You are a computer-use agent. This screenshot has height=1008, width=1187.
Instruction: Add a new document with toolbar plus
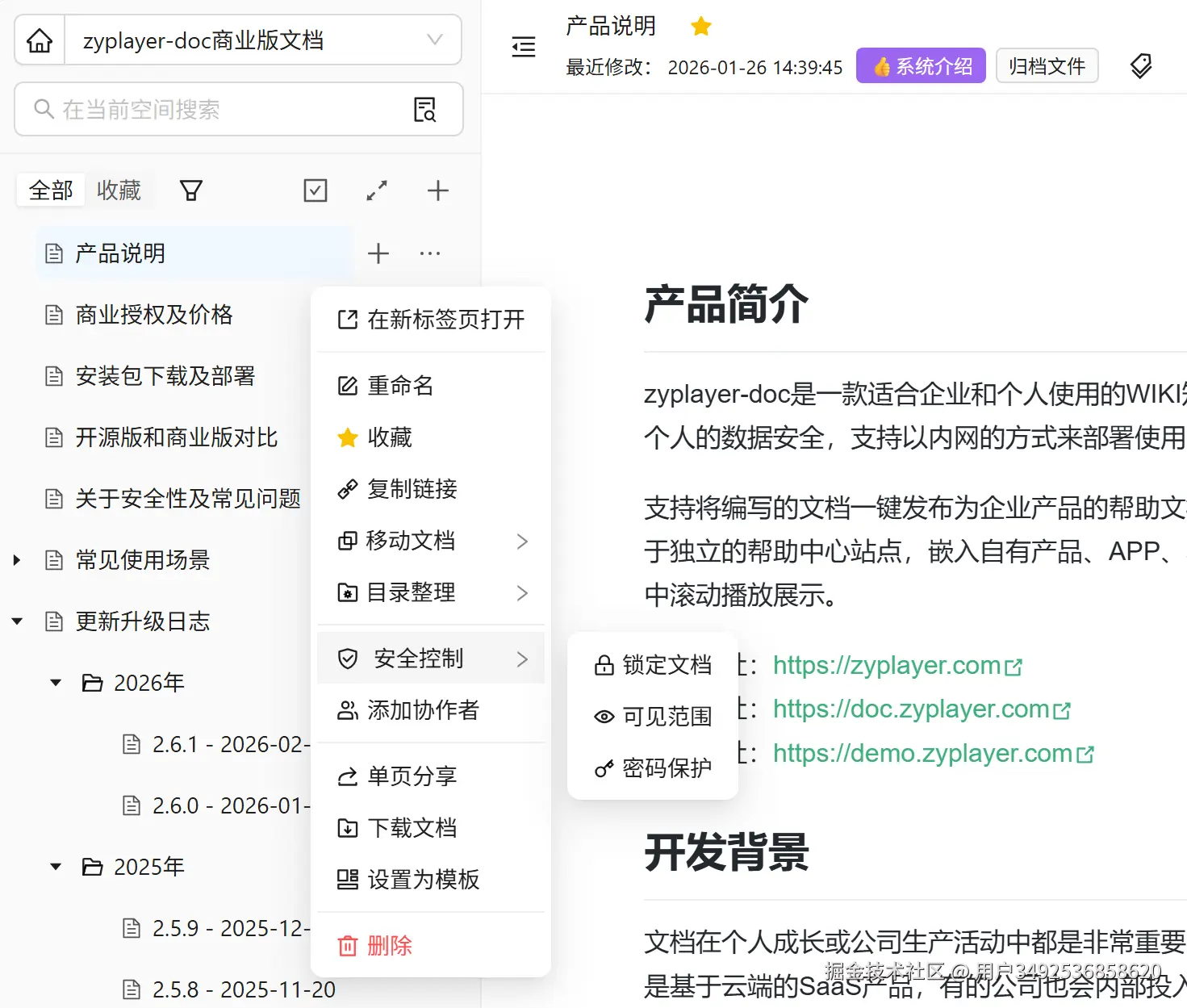click(438, 190)
